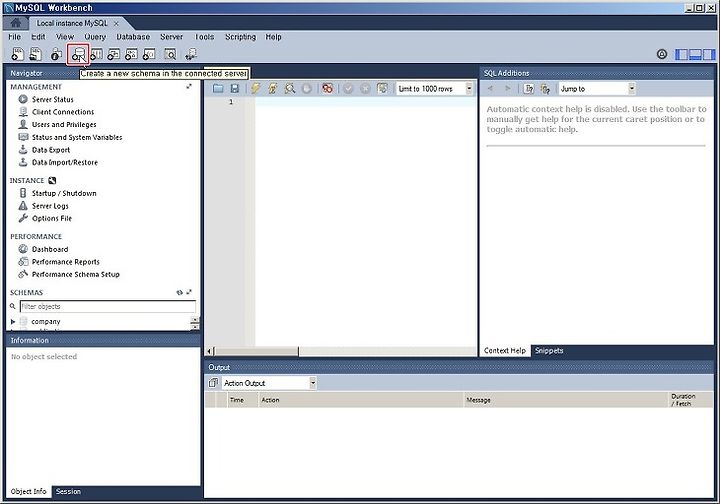The image size is (720, 504).
Task: Open inspector for selected object icon
Action: coord(56,54)
